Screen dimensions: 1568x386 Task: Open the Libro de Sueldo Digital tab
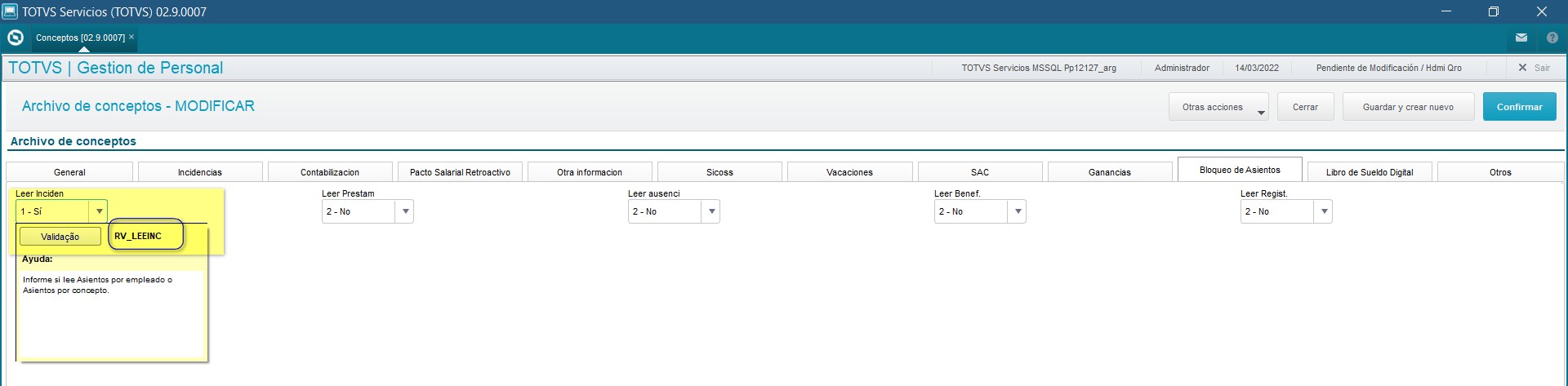pos(1370,172)
